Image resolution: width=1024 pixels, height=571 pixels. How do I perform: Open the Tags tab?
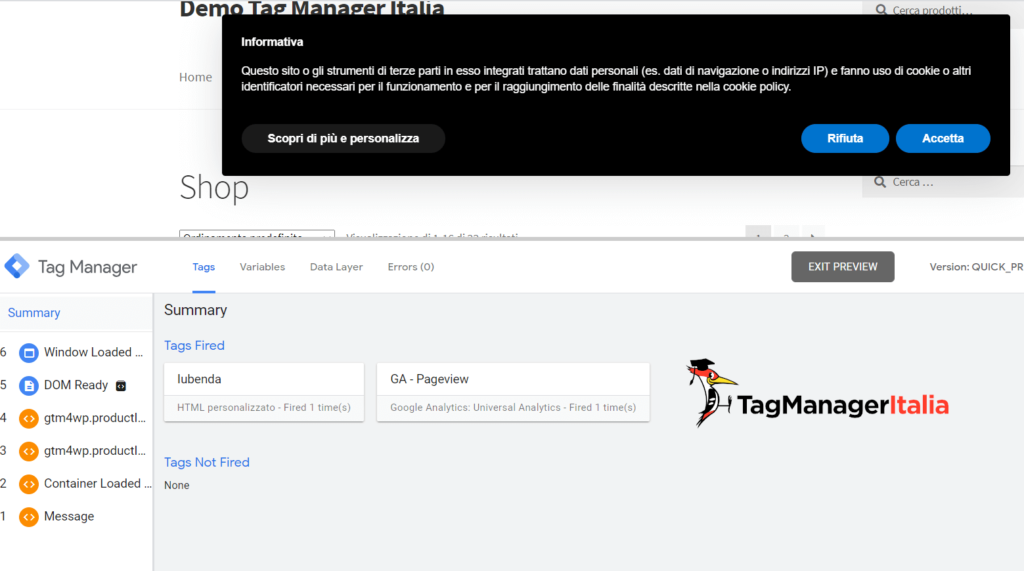204,267
